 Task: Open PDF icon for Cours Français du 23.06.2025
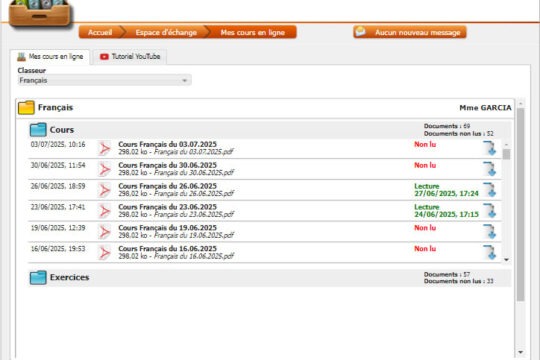(105, 211)
